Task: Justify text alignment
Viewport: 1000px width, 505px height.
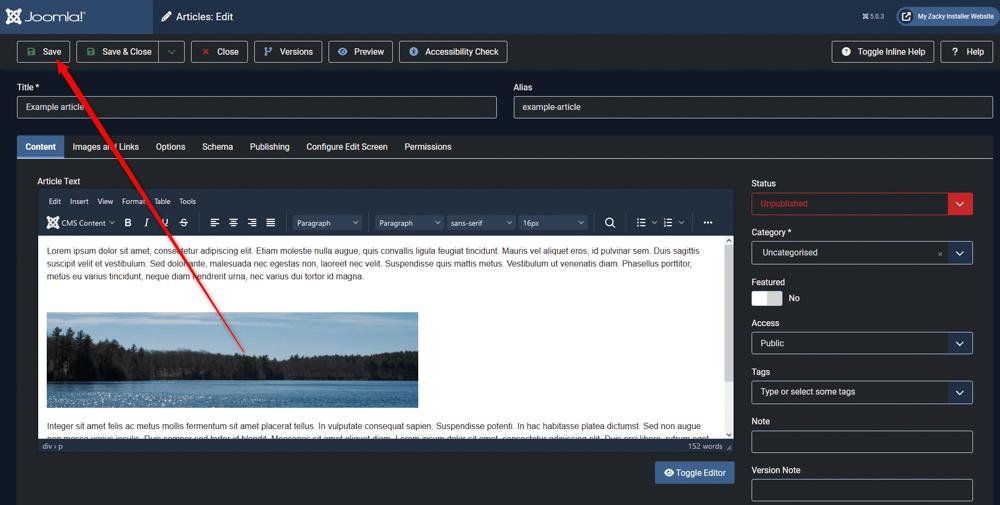Action: [x=270, y=223]
